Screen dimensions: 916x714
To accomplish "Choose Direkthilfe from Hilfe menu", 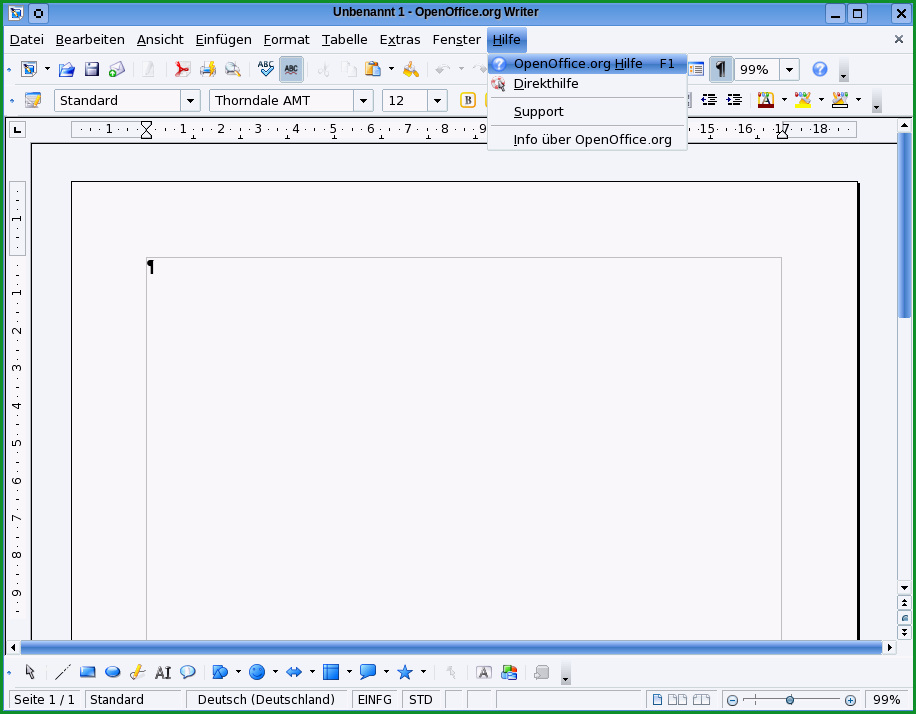I will [587, 84].
